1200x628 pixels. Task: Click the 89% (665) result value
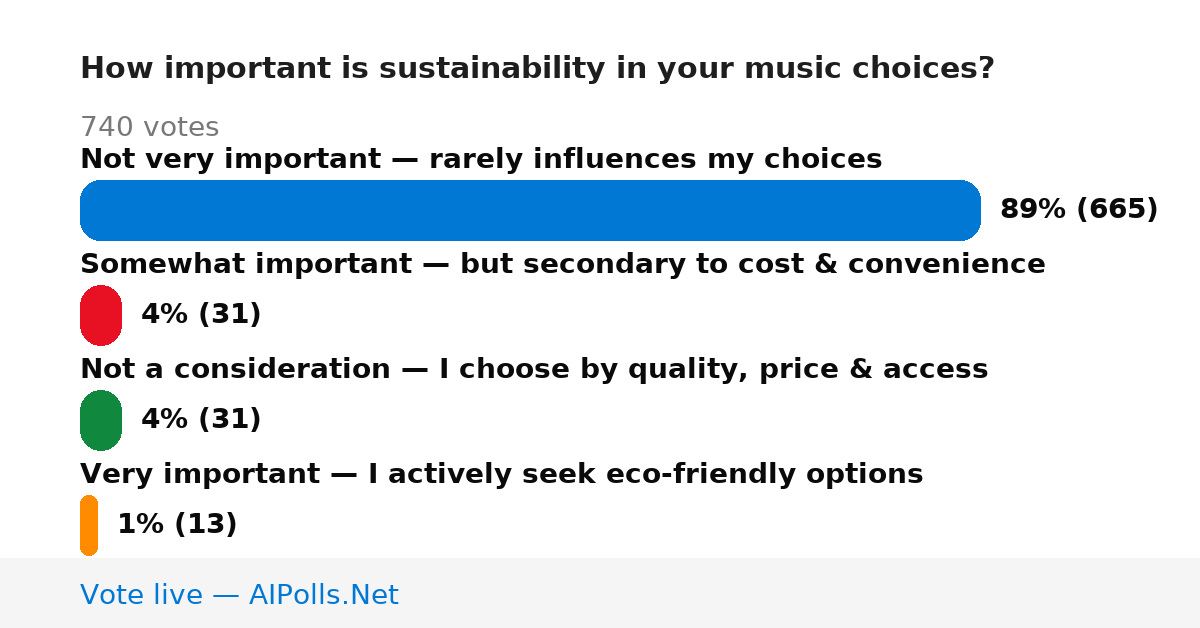(x=1079, y=210)
